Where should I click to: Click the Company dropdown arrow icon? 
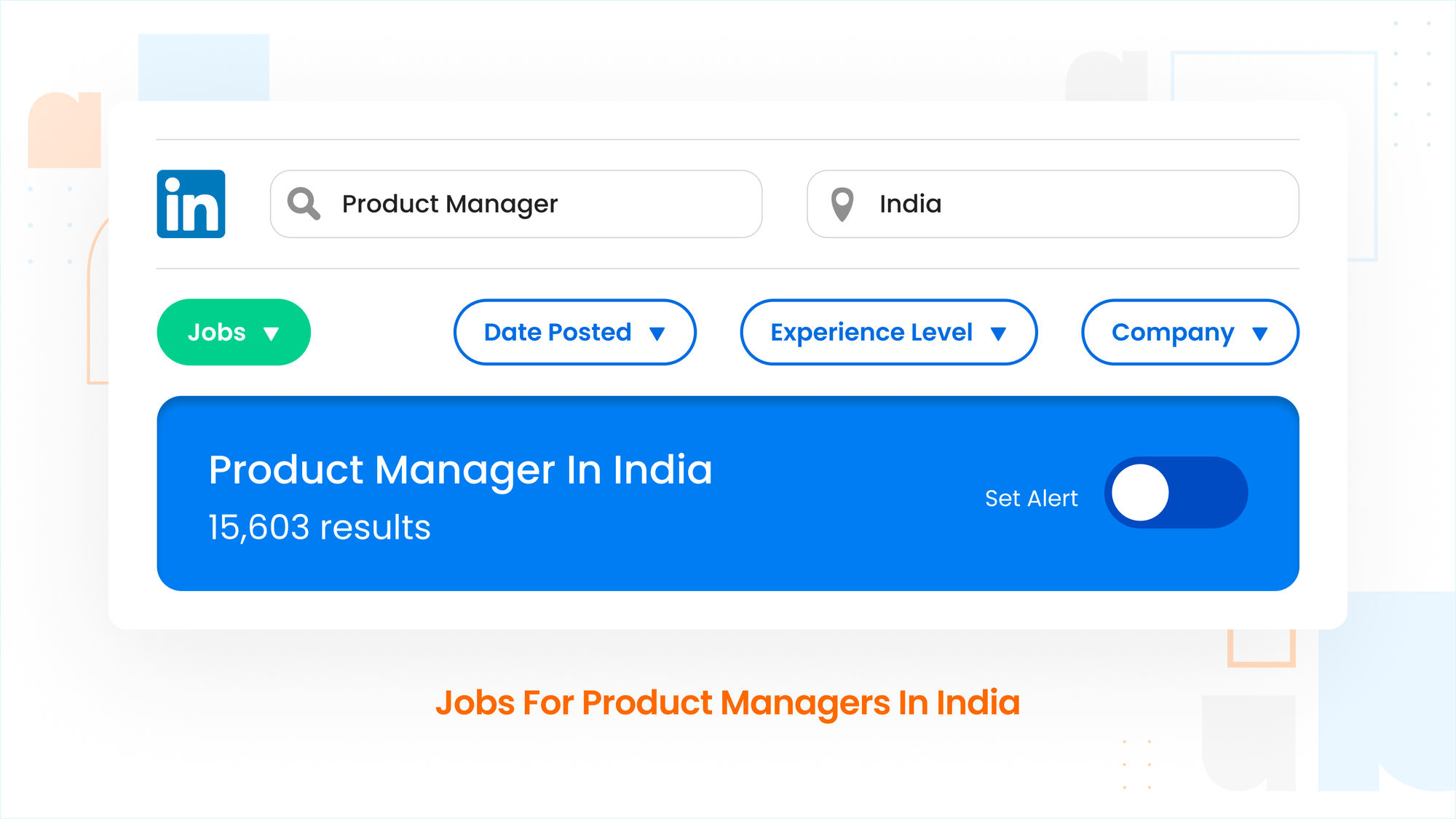[1261, 331]
